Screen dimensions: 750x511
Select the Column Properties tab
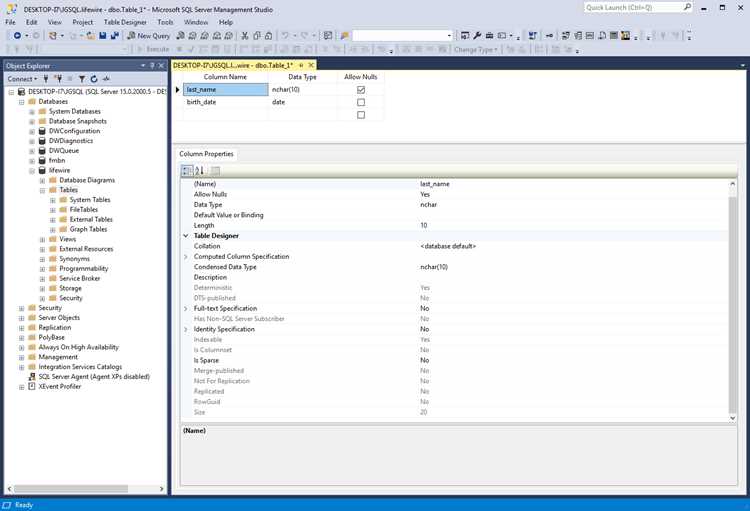coord(206,154)
